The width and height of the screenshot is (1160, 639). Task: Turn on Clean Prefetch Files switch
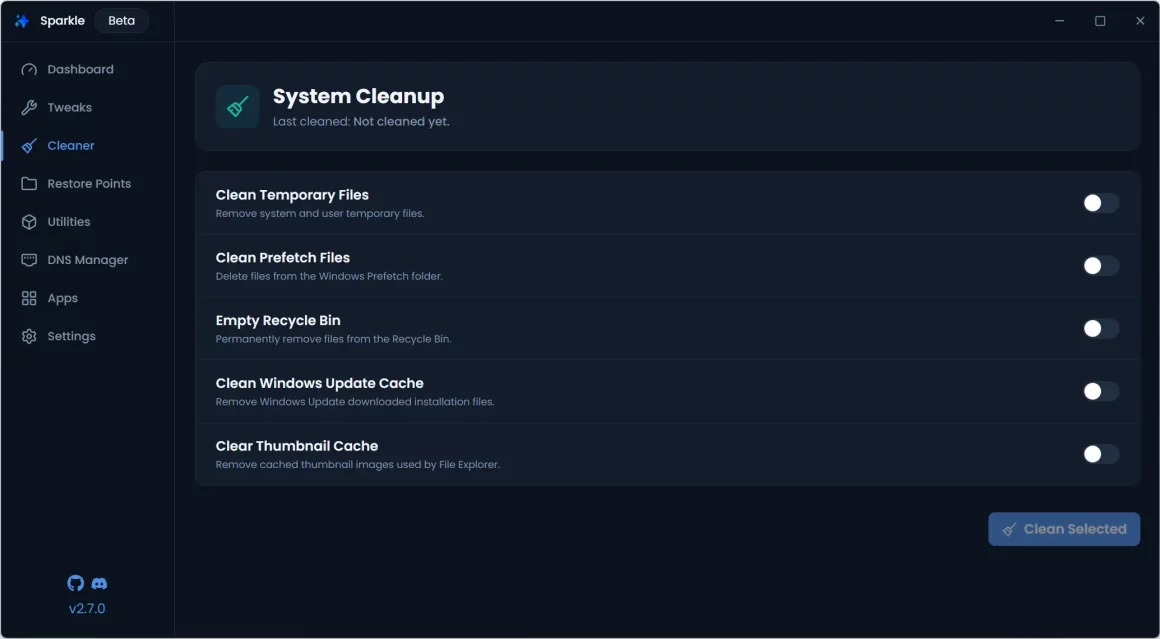[x=1100, y=266]
